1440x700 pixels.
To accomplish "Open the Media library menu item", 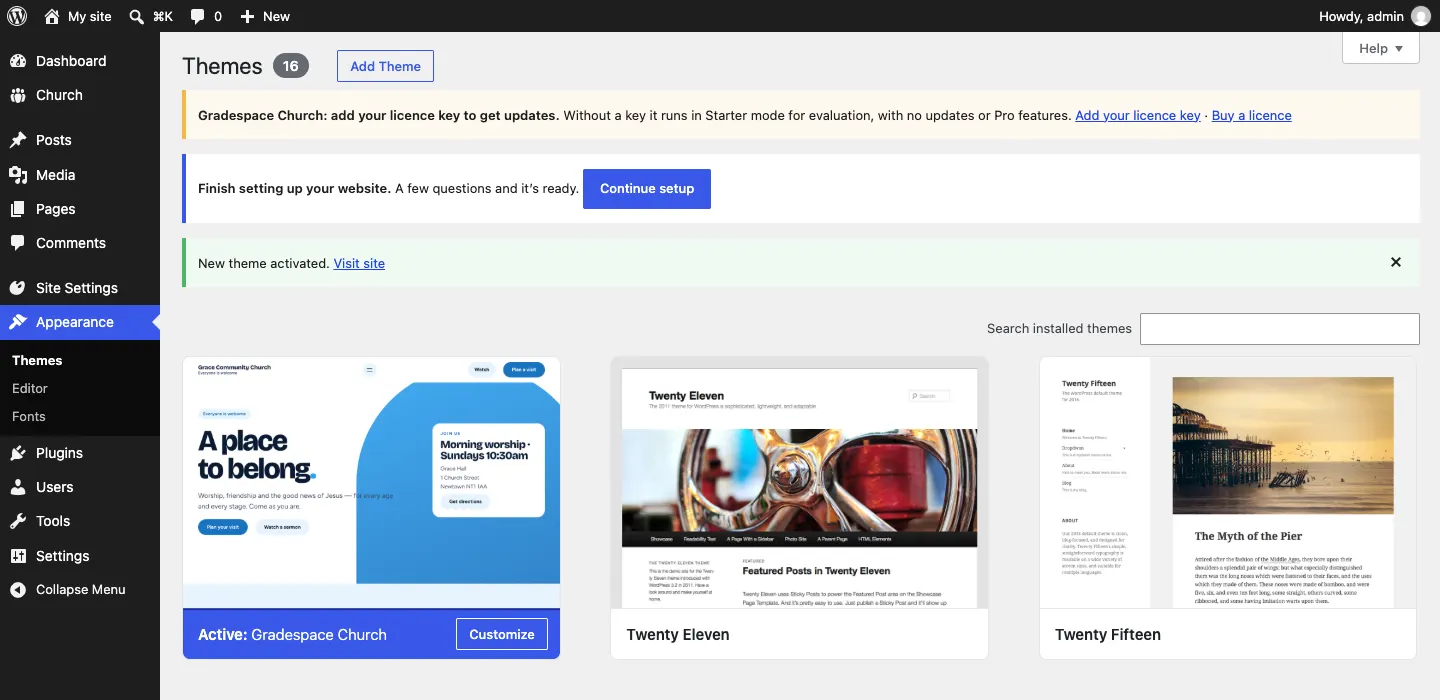I will pyautogui.click(x=80, y=175).
